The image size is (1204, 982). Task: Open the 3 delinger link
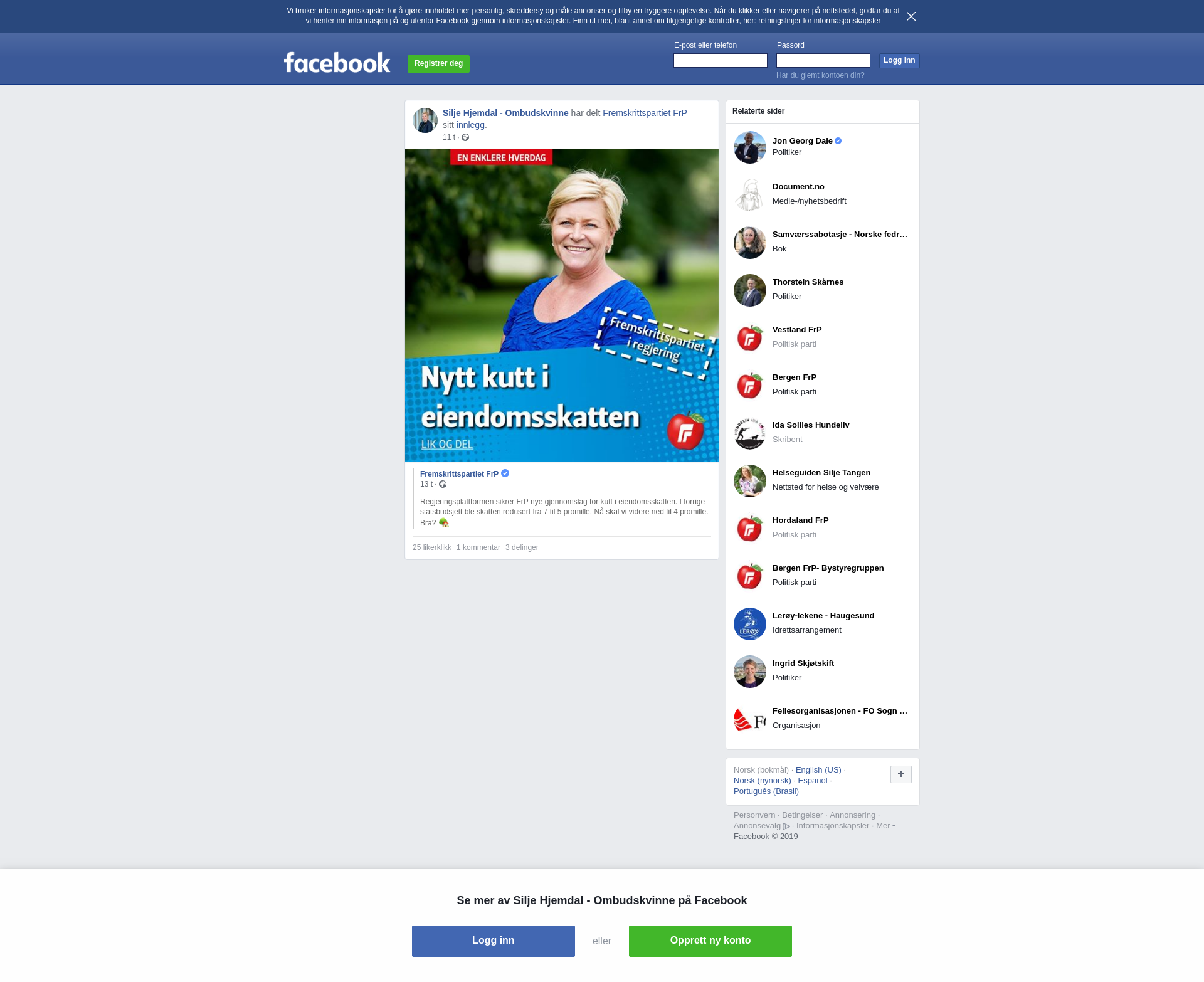point(522,547)
